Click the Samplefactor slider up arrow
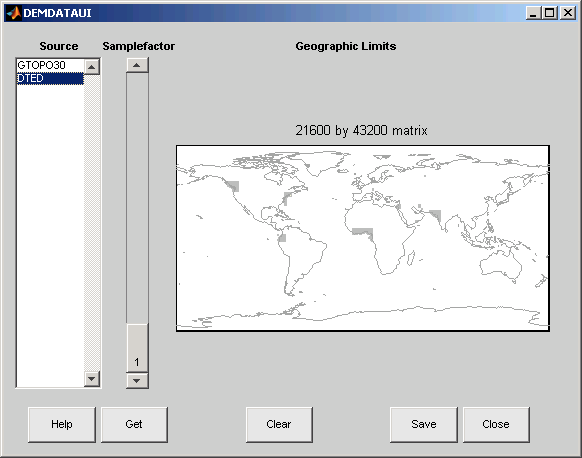 pos(137,65)
